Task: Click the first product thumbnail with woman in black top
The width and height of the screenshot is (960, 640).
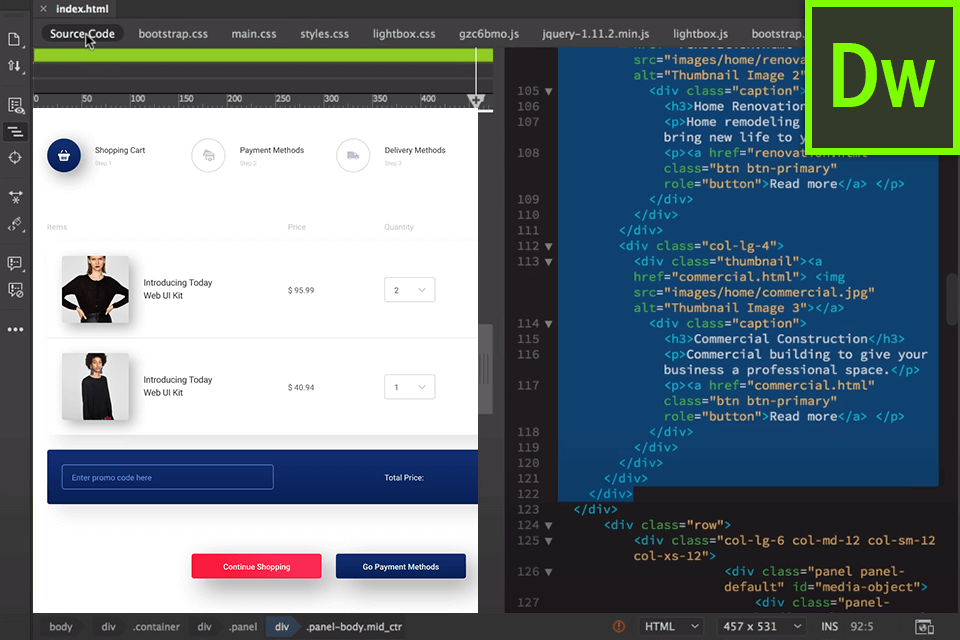Action: point(96,290)
